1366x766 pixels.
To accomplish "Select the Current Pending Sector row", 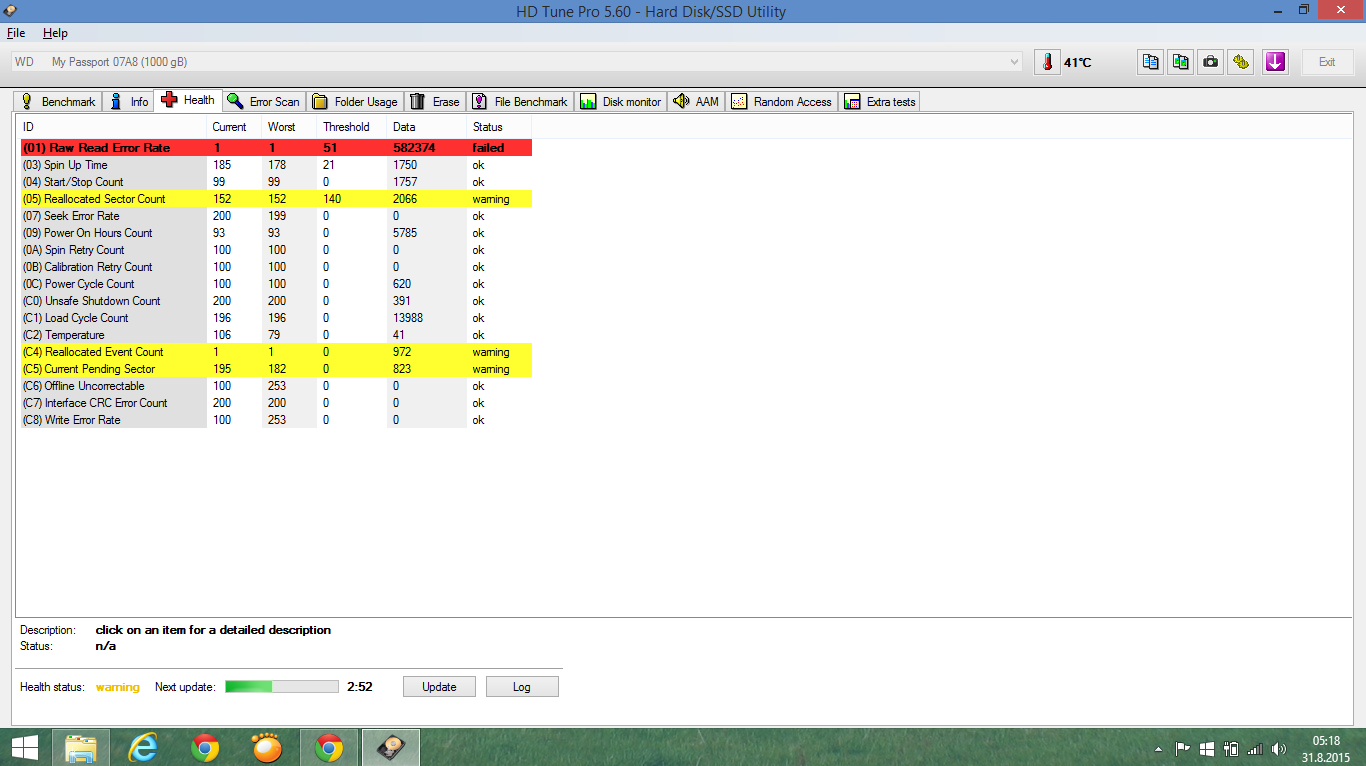I will click(x=277, y=369).
